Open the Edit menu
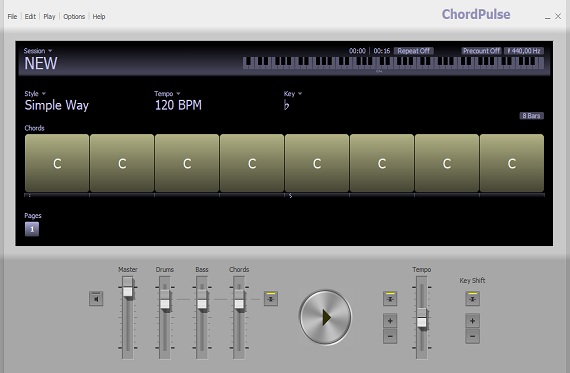570x373 pixels. tap(30, 16)
